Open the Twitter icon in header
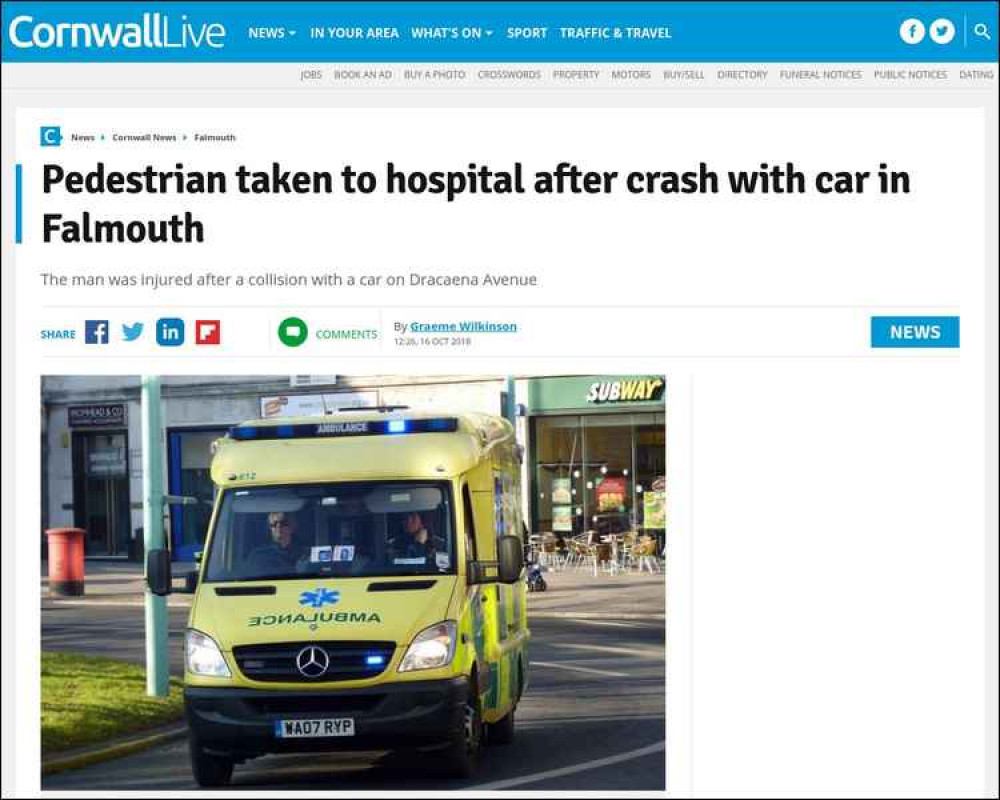 942,31
